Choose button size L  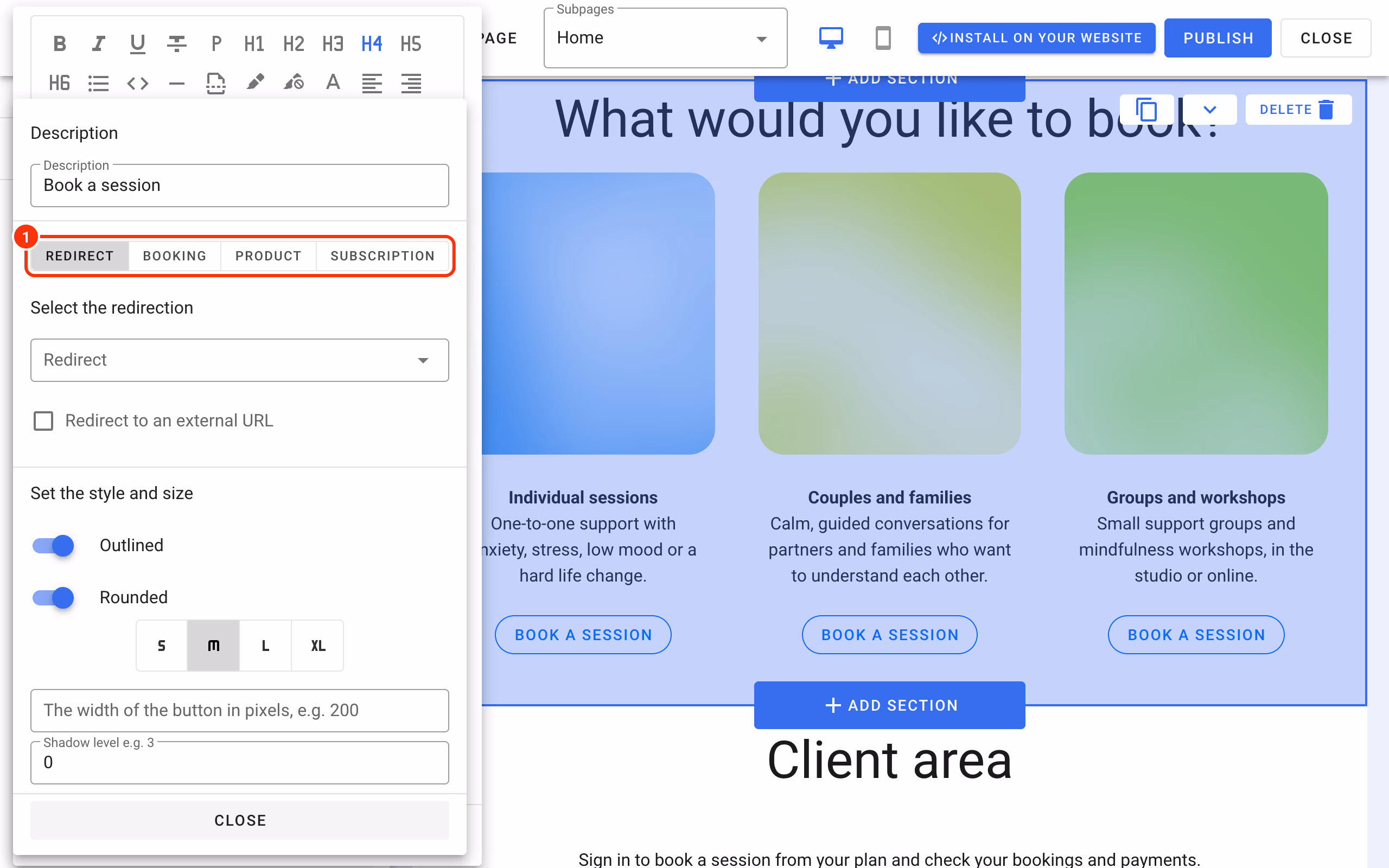coord(265,645)
